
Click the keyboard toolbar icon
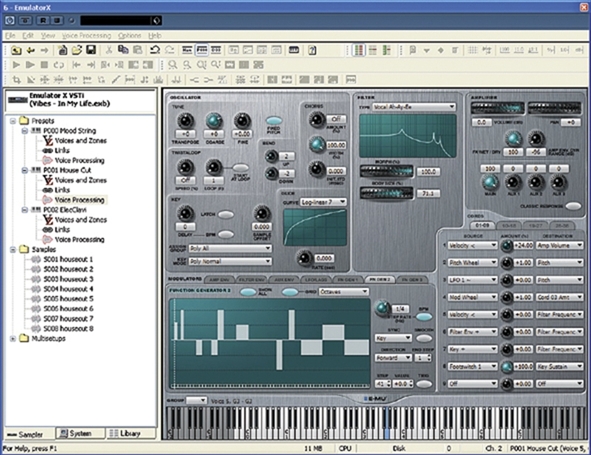tap(294, 50)
